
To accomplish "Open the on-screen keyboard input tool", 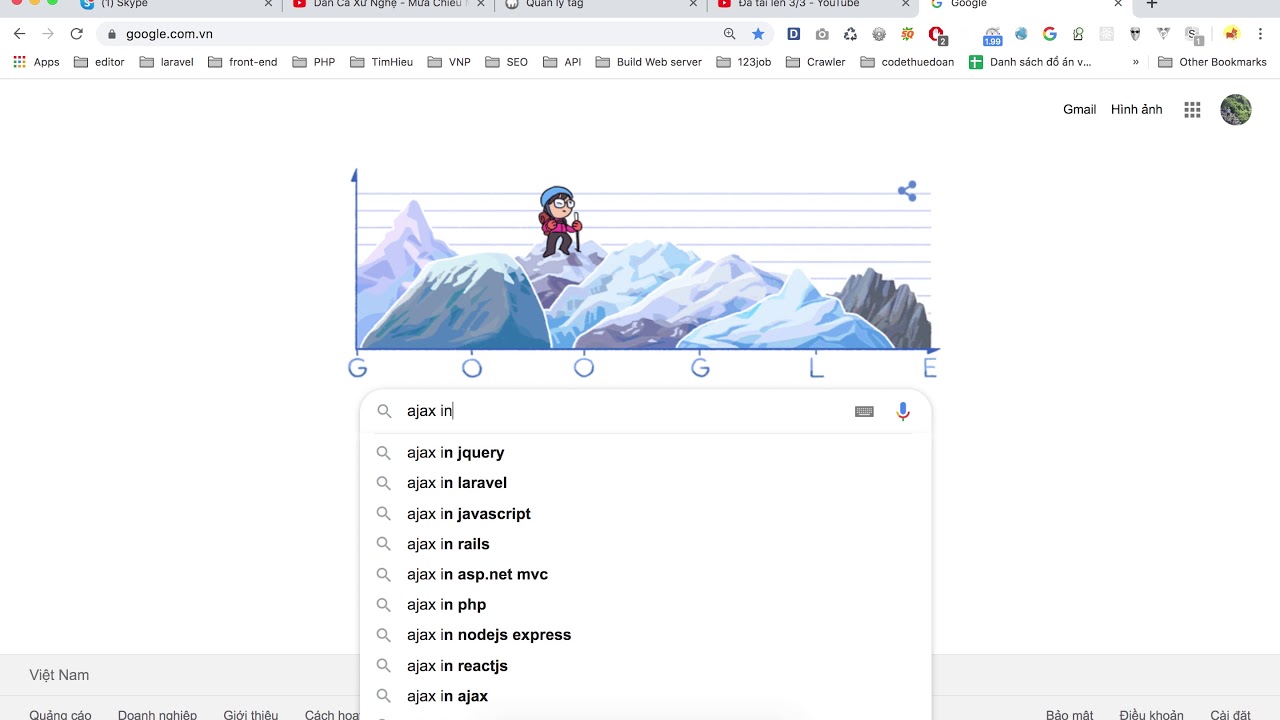I will (865, 411).
